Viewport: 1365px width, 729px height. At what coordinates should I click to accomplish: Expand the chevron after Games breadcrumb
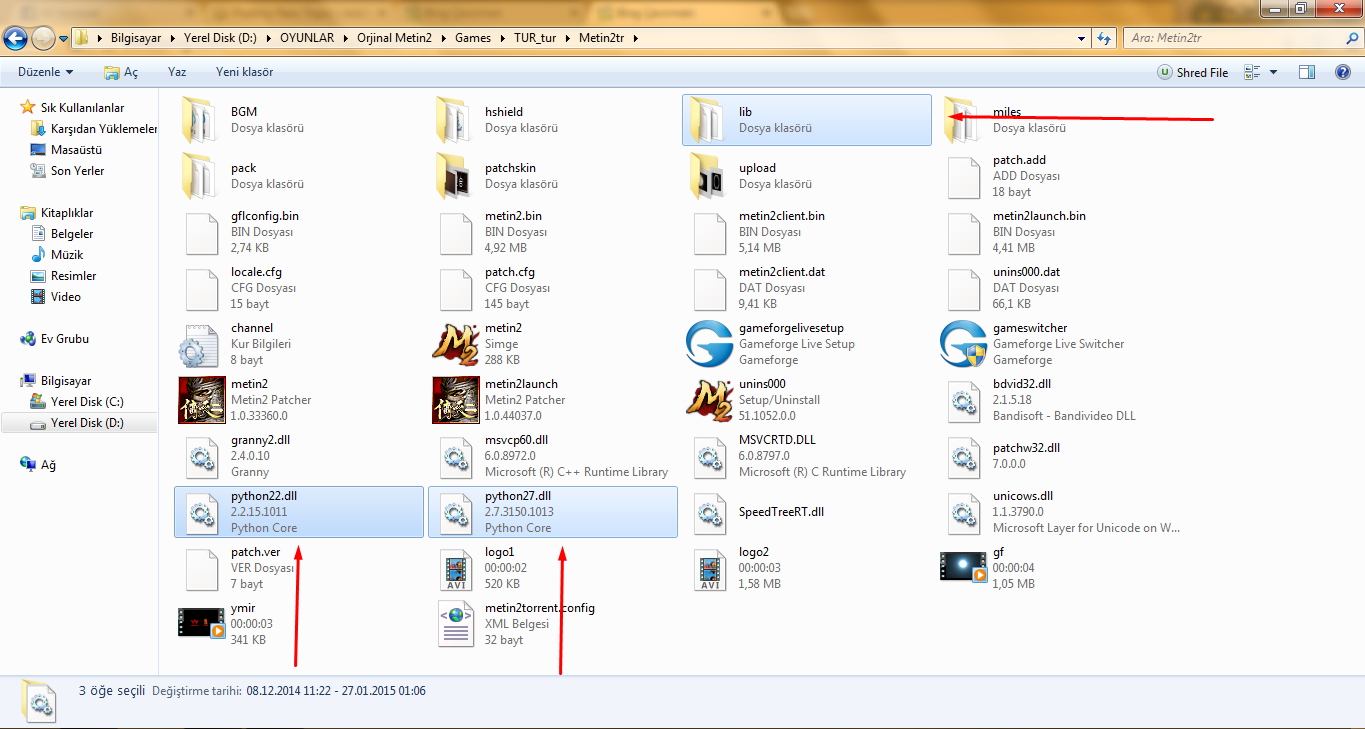click(501, 38)
